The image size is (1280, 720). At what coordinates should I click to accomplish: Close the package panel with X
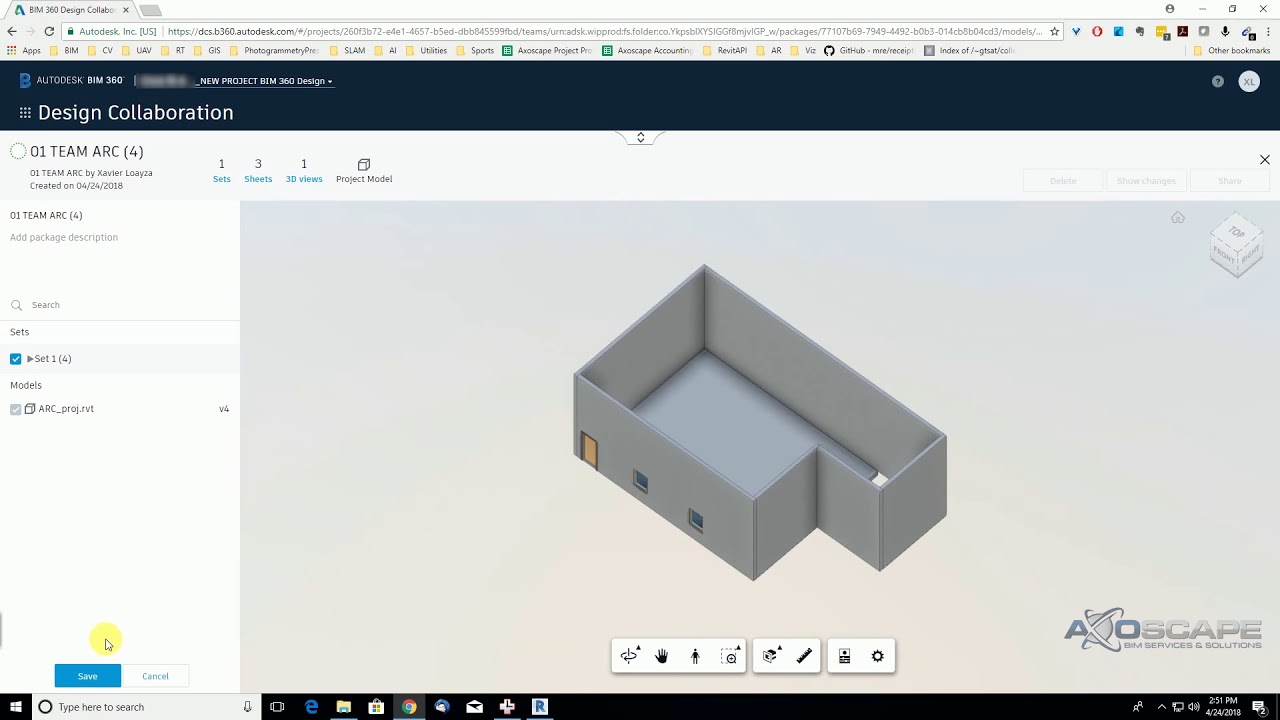click(1264, 160)
